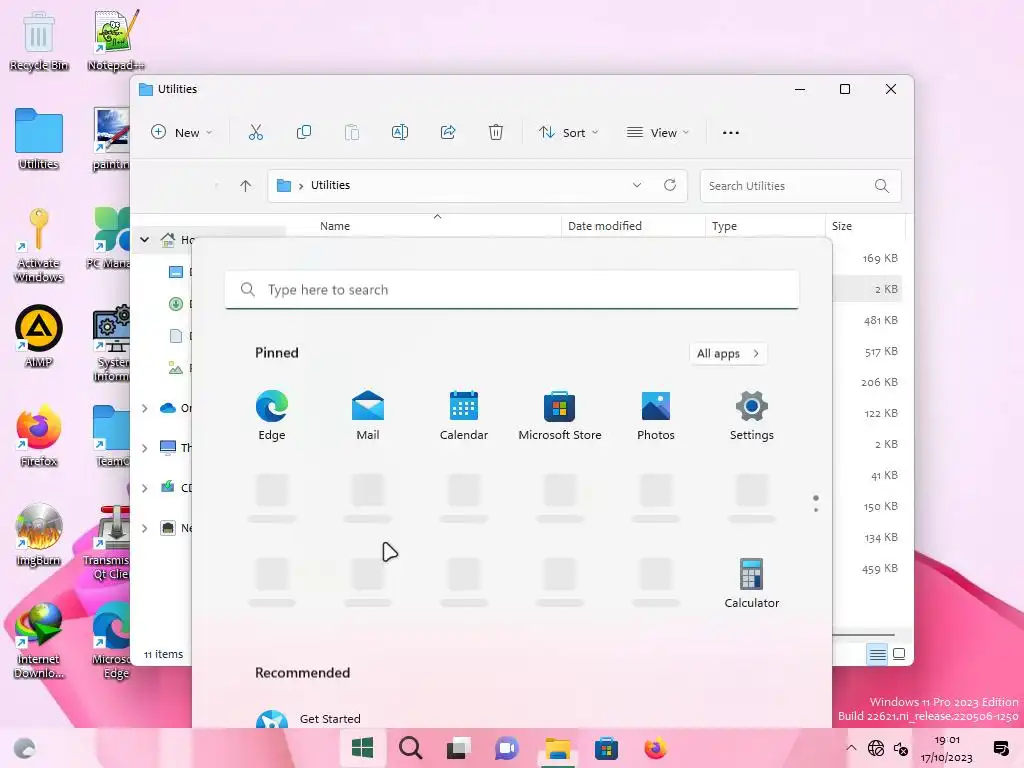The height and width of the screenshot is (768, 1024).
Task: Expand the Network tree node
Action: (x=144, y=528)
